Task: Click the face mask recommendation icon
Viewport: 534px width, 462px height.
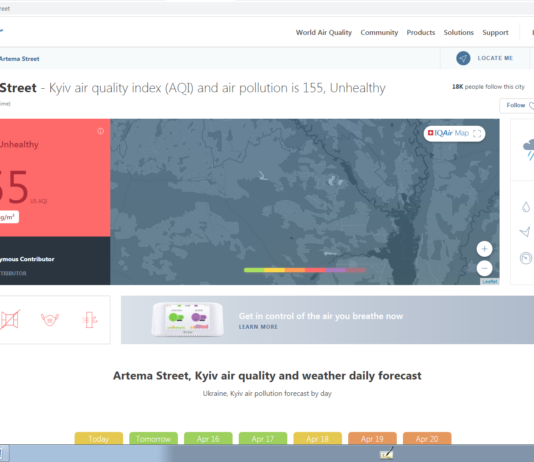Action: 50,320
